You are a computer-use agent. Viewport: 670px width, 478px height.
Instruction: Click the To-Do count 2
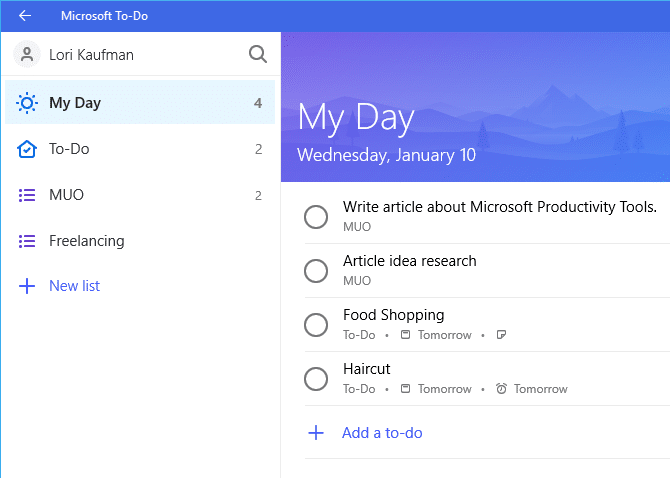[259, 149]
